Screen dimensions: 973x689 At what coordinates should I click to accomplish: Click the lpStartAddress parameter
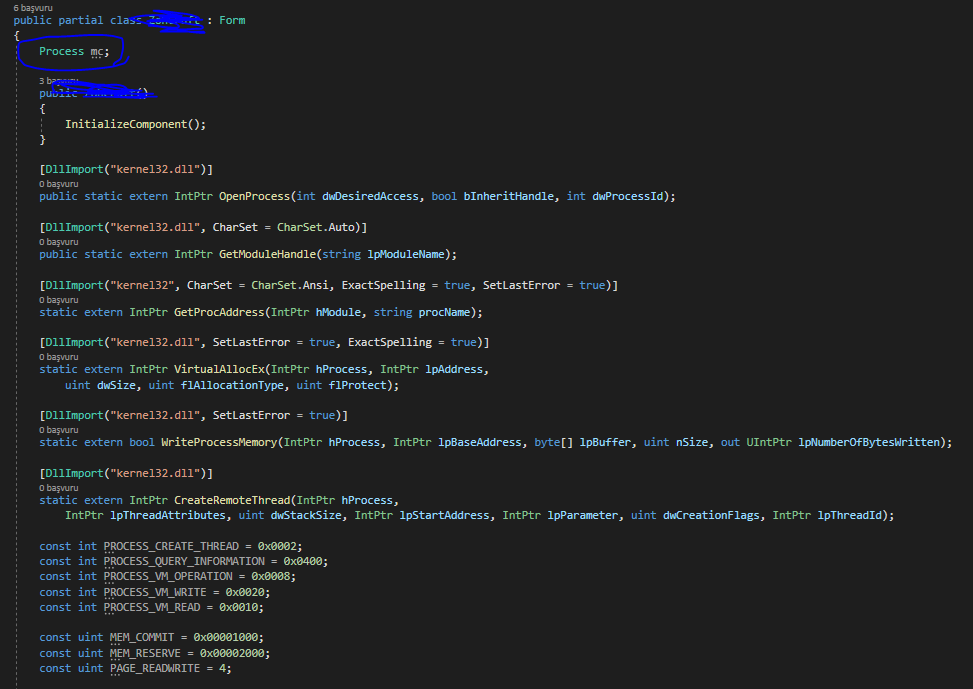tap(444, 515)
